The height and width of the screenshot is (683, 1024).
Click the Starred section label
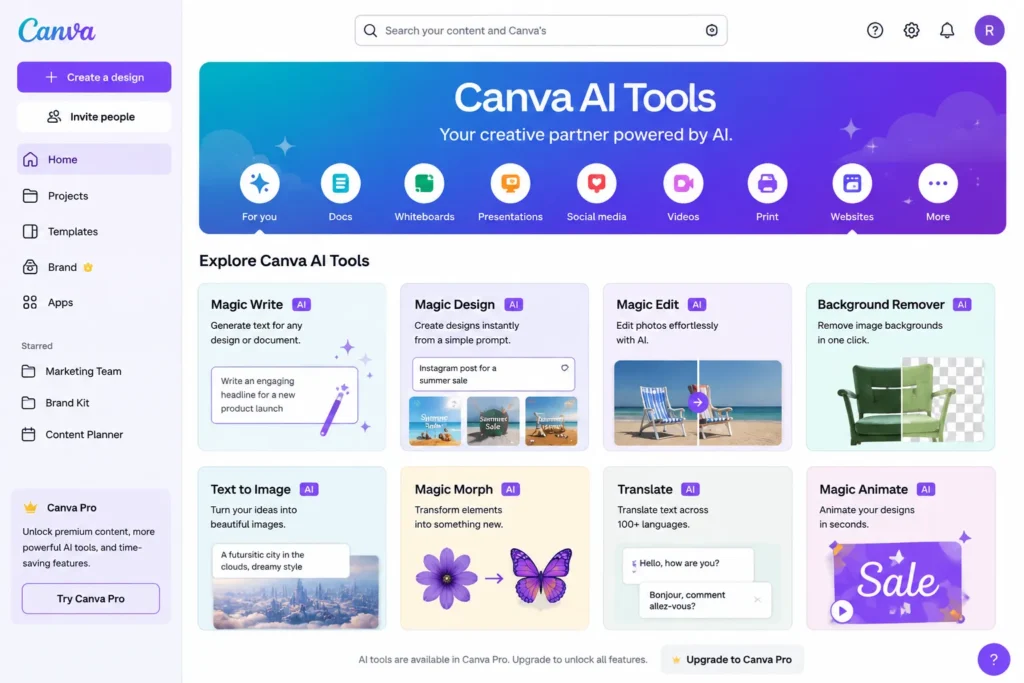(37, 345)
